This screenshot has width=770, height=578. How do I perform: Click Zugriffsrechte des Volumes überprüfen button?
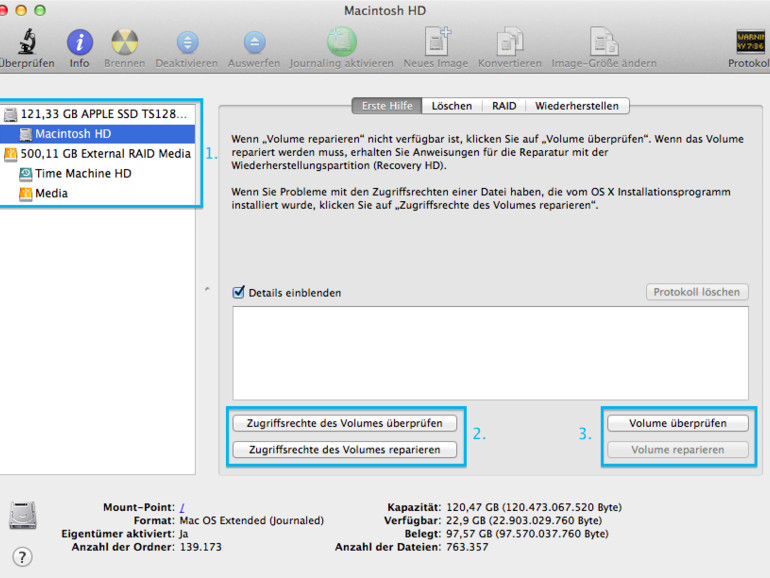tap(345, 423)
